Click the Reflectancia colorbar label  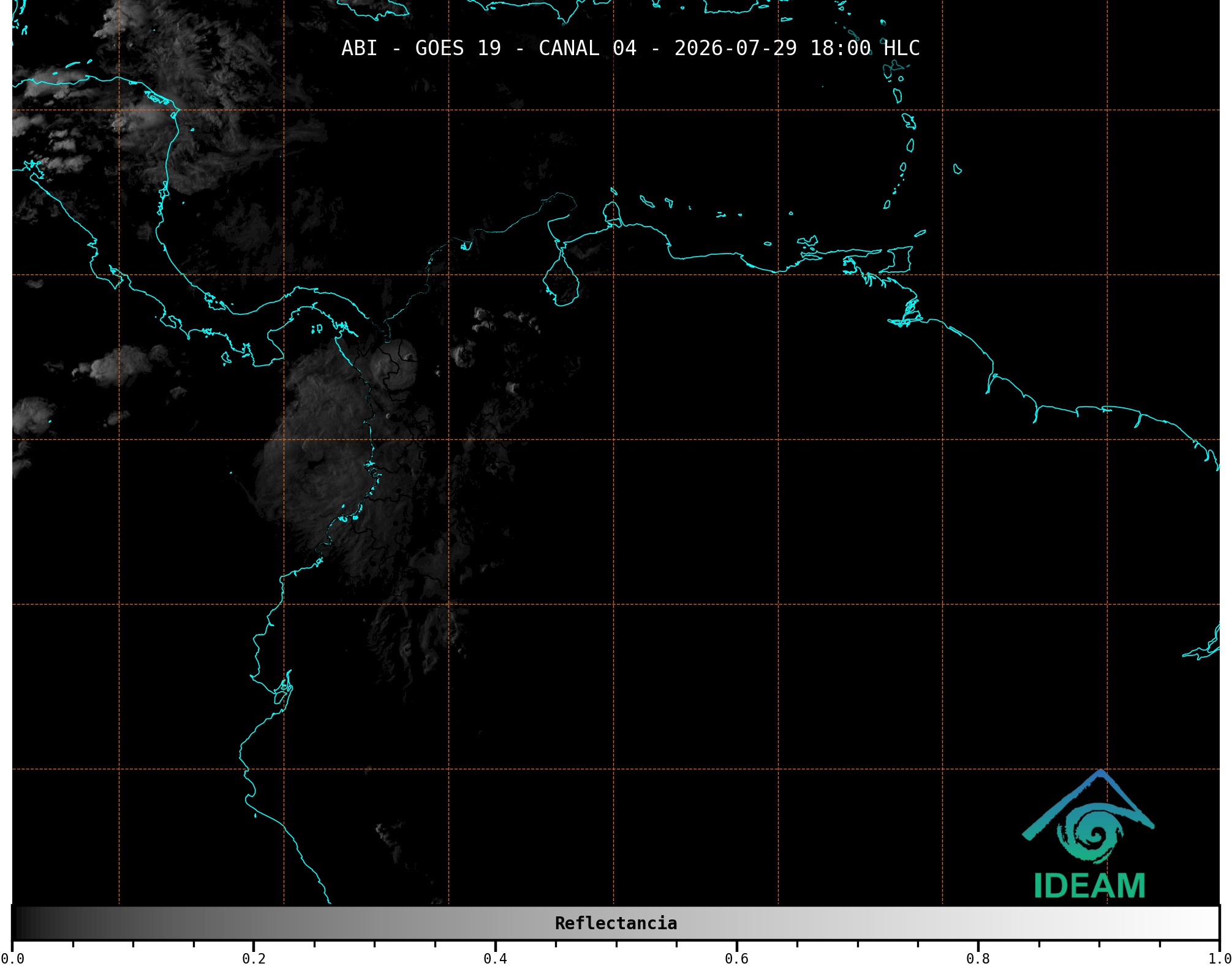pyautogui.click(x=616, y=923)
